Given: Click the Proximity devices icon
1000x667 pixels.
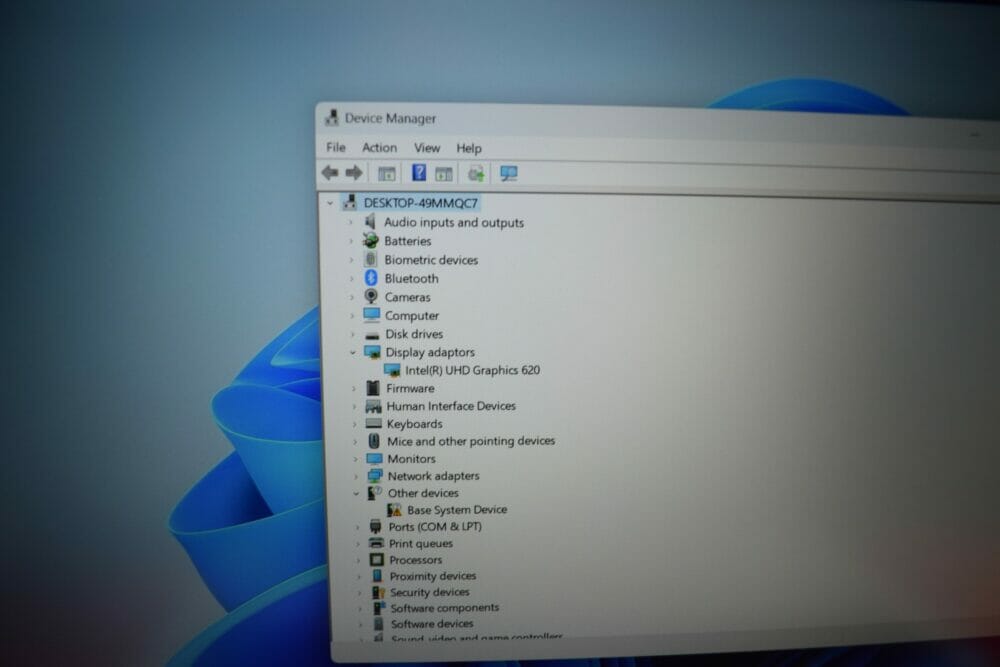Looking at the screenshot, I should (378, 575).
